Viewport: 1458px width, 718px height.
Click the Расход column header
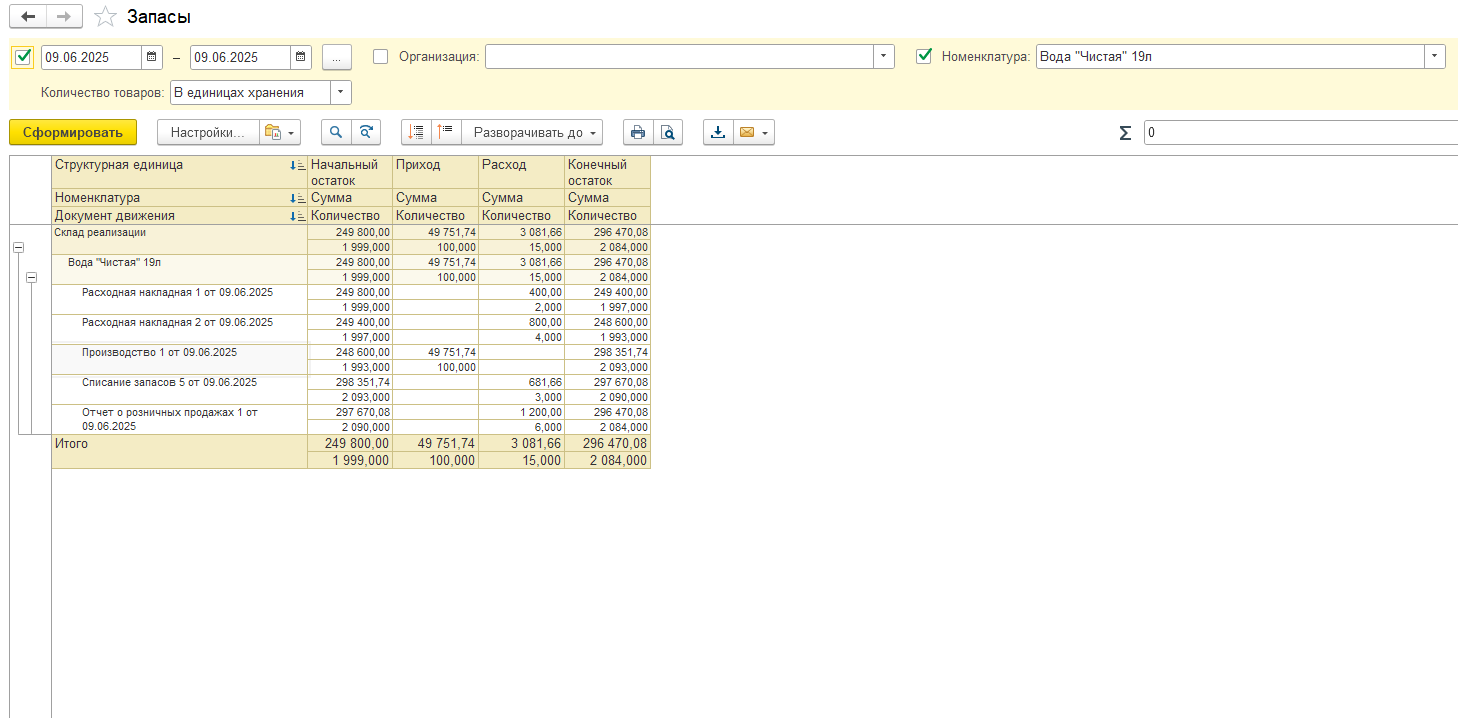522,172
